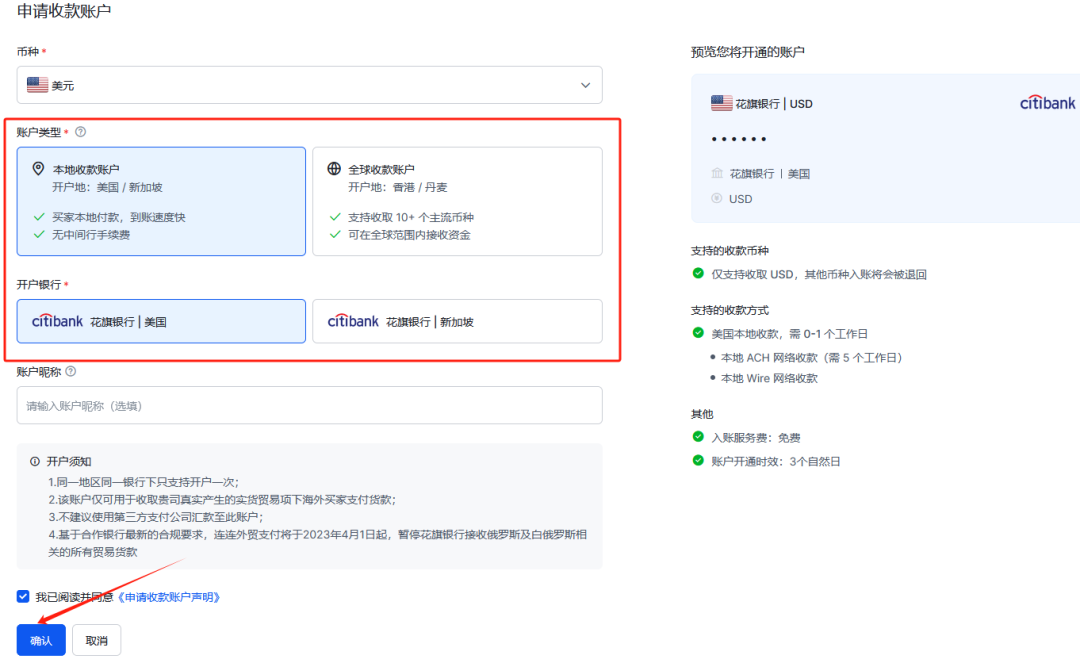Viewport: 1080px width, 659px height.
Task: Click the location pin icon of 本地收款账户
Action: coord(39,169)
